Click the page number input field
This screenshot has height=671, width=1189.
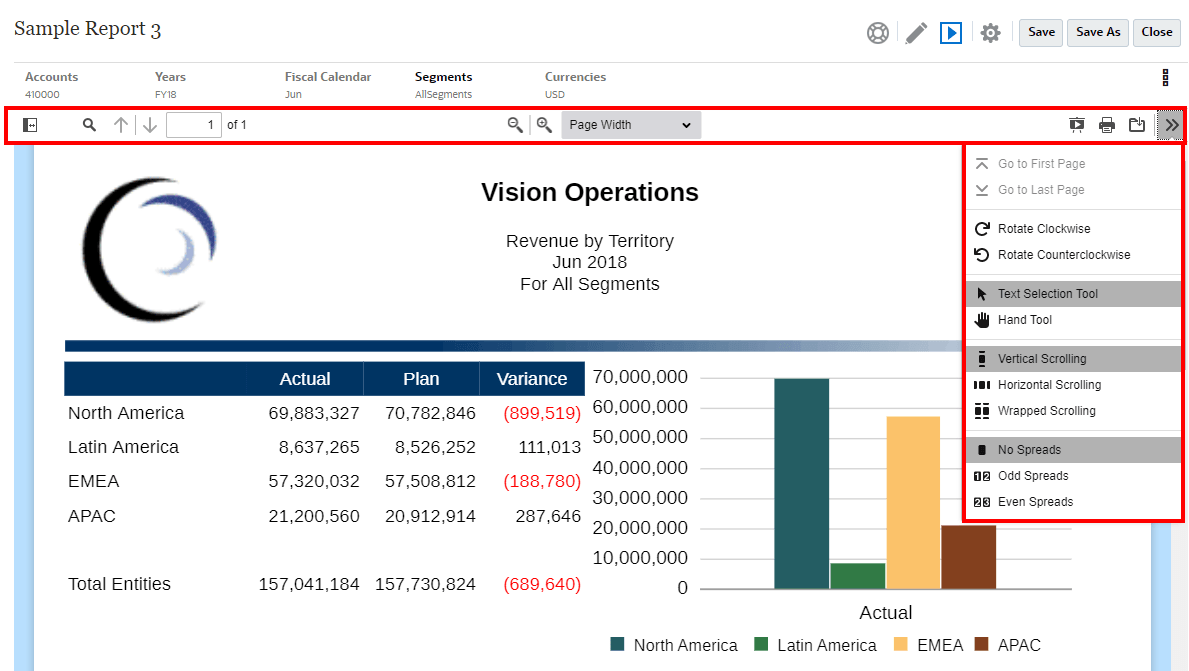coord(194,125)
